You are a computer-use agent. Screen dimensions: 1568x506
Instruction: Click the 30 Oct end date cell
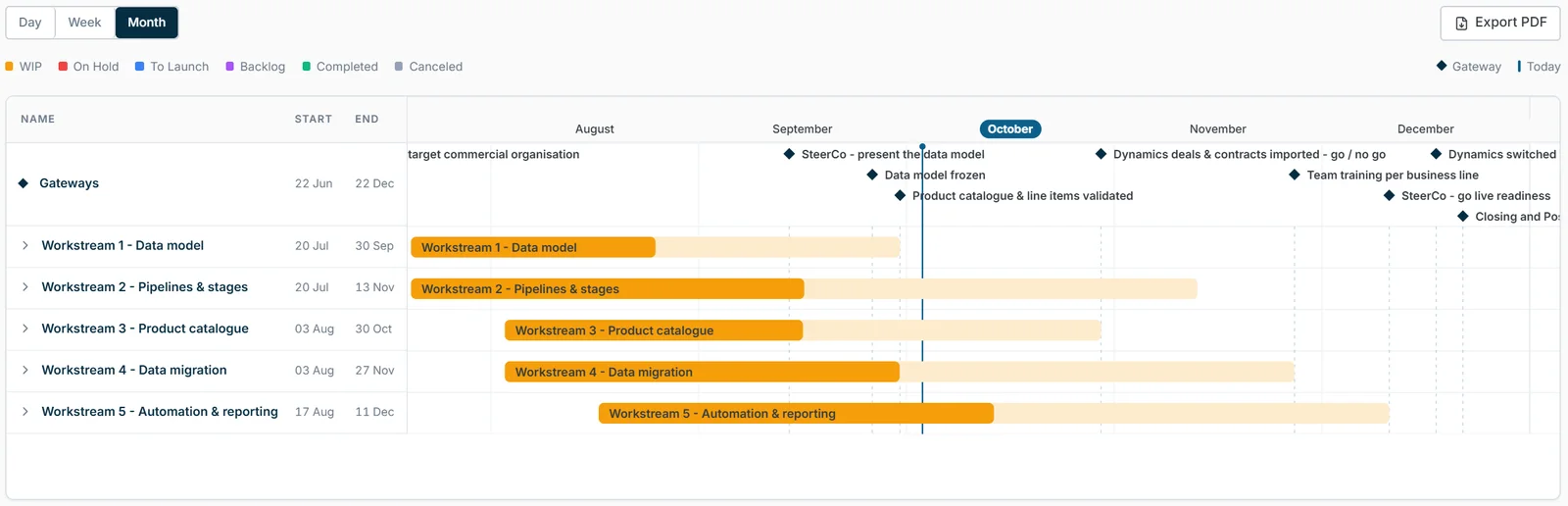[373, 329]
